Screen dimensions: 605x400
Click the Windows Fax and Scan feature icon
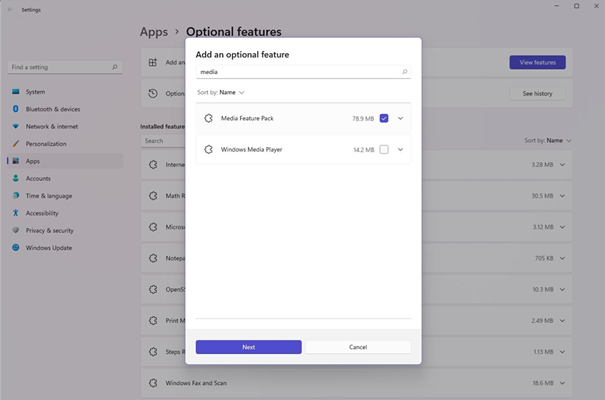pos(153,383)
